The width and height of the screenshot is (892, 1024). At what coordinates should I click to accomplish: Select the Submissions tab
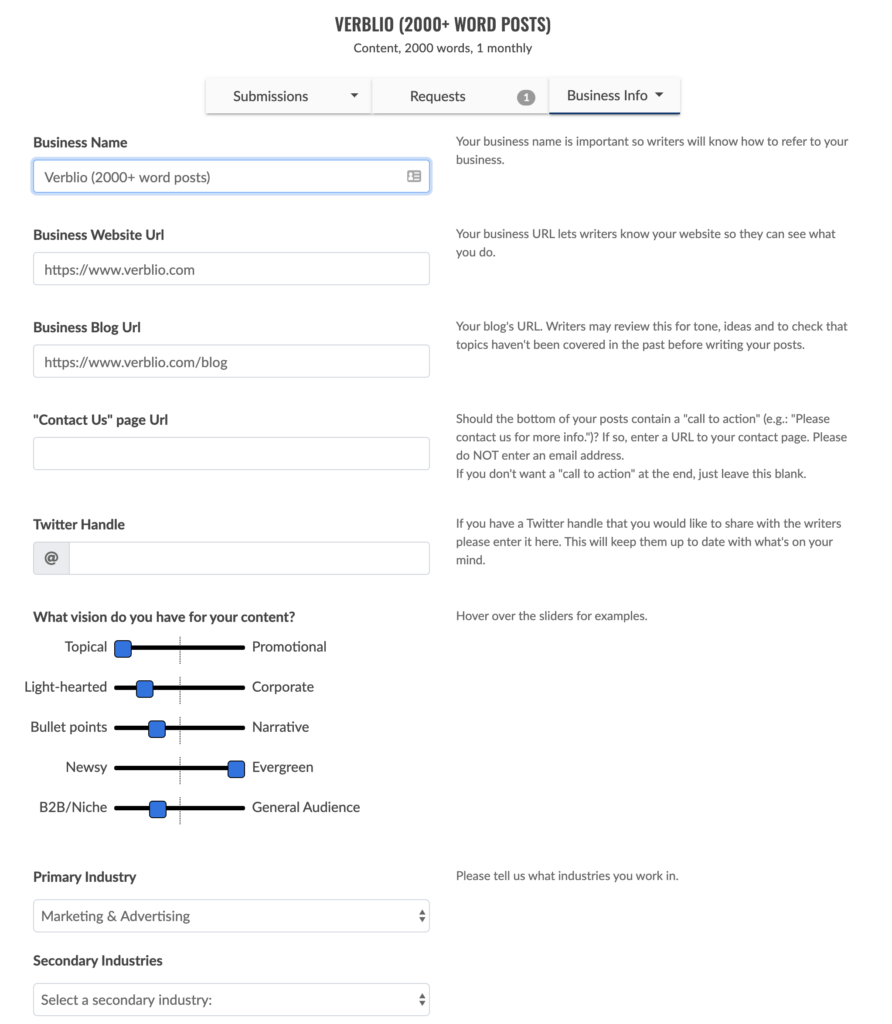(270, 97)
